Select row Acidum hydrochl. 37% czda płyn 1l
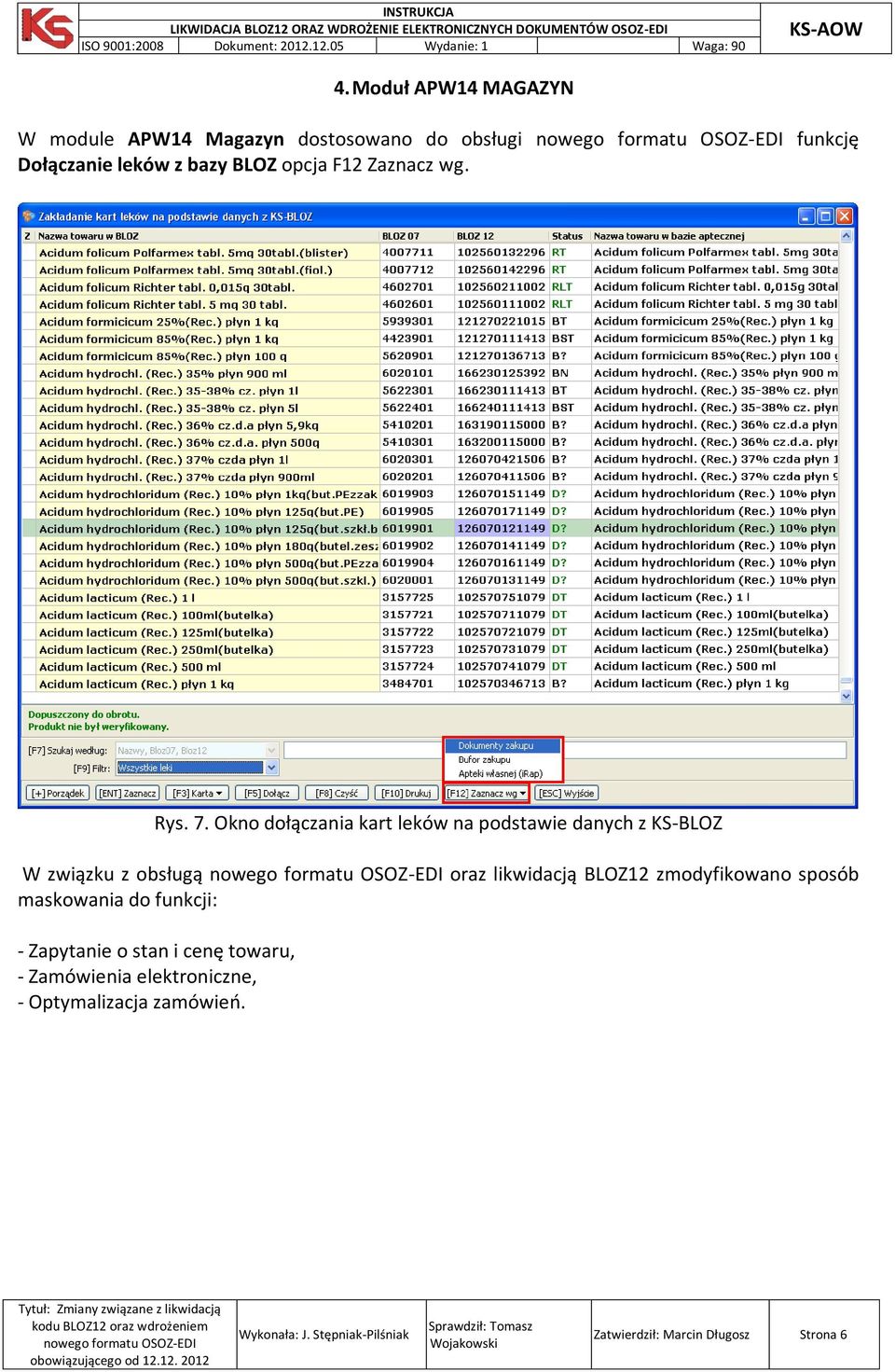895x1372 pixels. pyautogui.click(x=430, y=460)
